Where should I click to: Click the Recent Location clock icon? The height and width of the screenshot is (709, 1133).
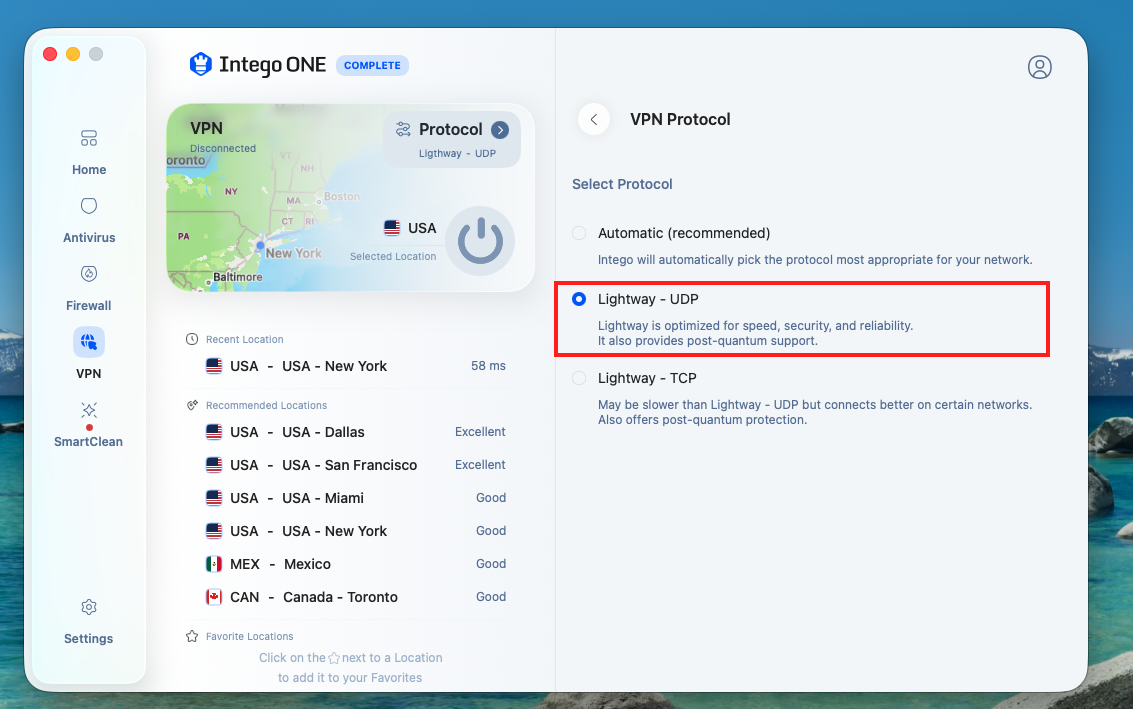pyautogui.click(x=191, y=339)
